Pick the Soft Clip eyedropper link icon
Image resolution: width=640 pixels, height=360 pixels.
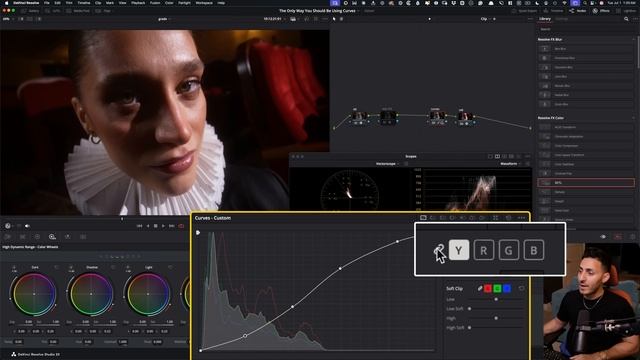480,289
